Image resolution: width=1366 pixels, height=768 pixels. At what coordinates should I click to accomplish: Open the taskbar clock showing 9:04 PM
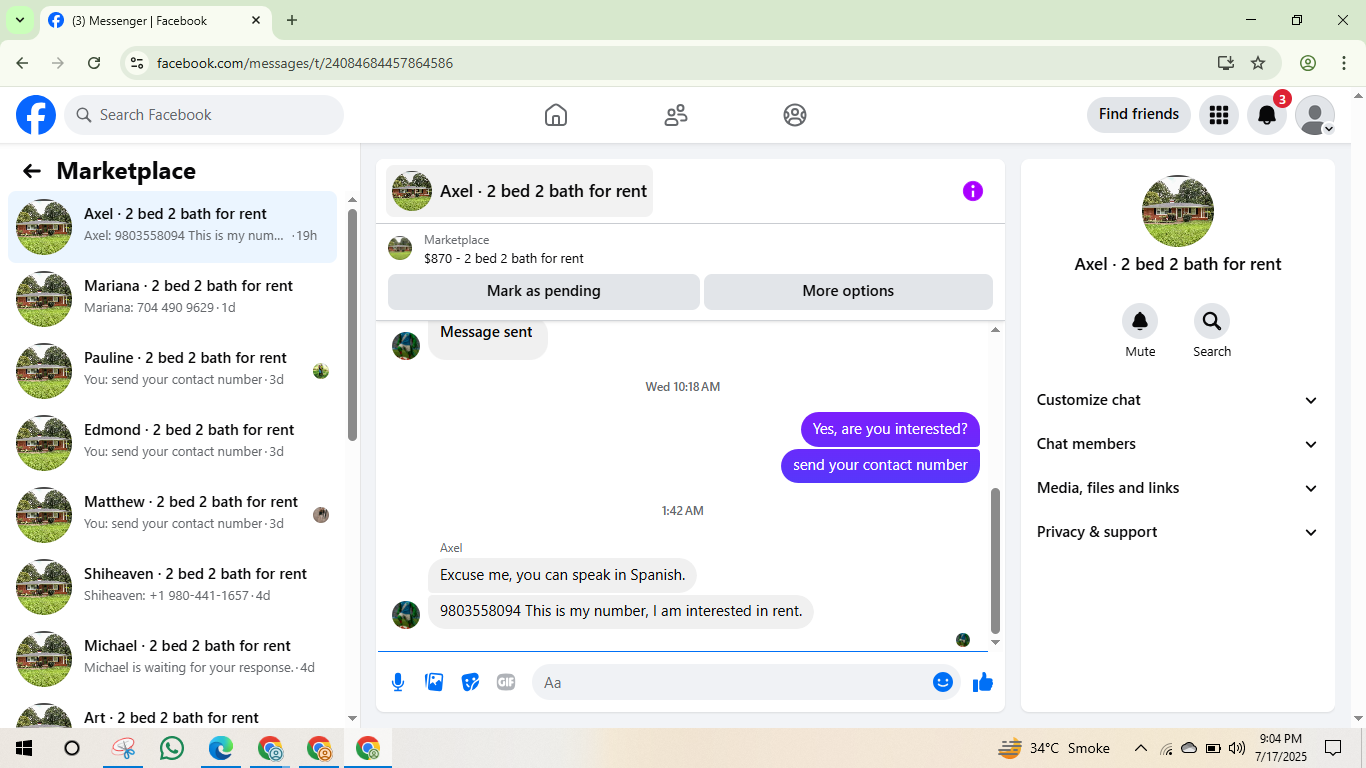pyautogui.click(x=1280, y=748)
